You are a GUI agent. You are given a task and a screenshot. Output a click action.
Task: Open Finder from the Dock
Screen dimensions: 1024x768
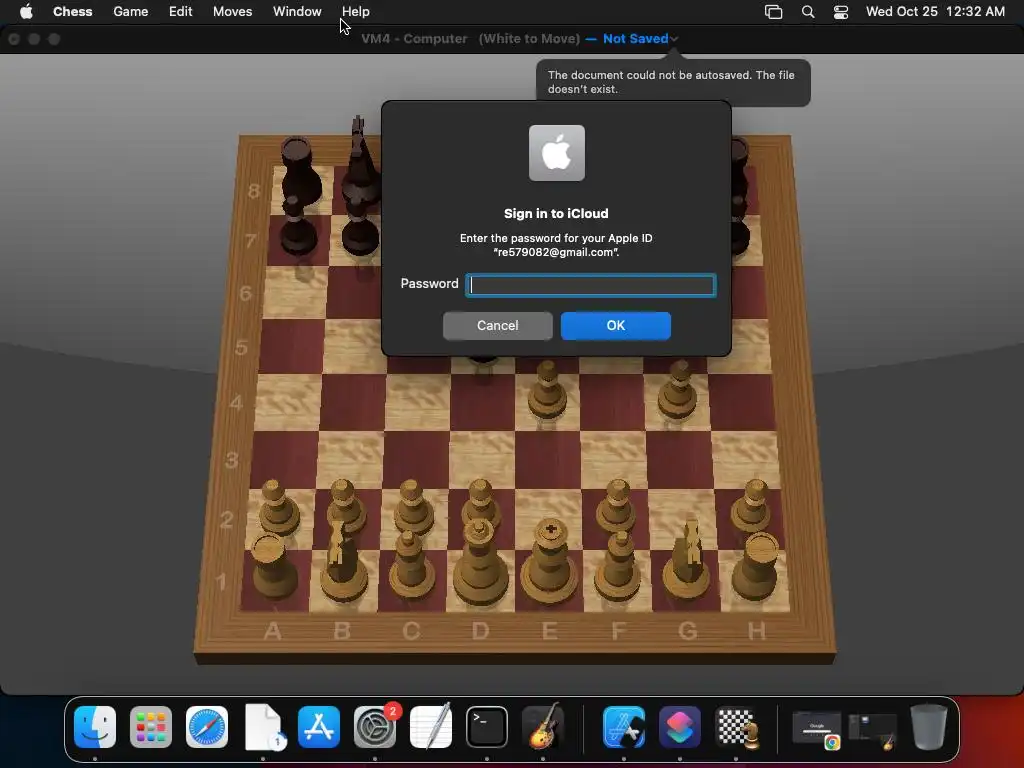point(95,727)
